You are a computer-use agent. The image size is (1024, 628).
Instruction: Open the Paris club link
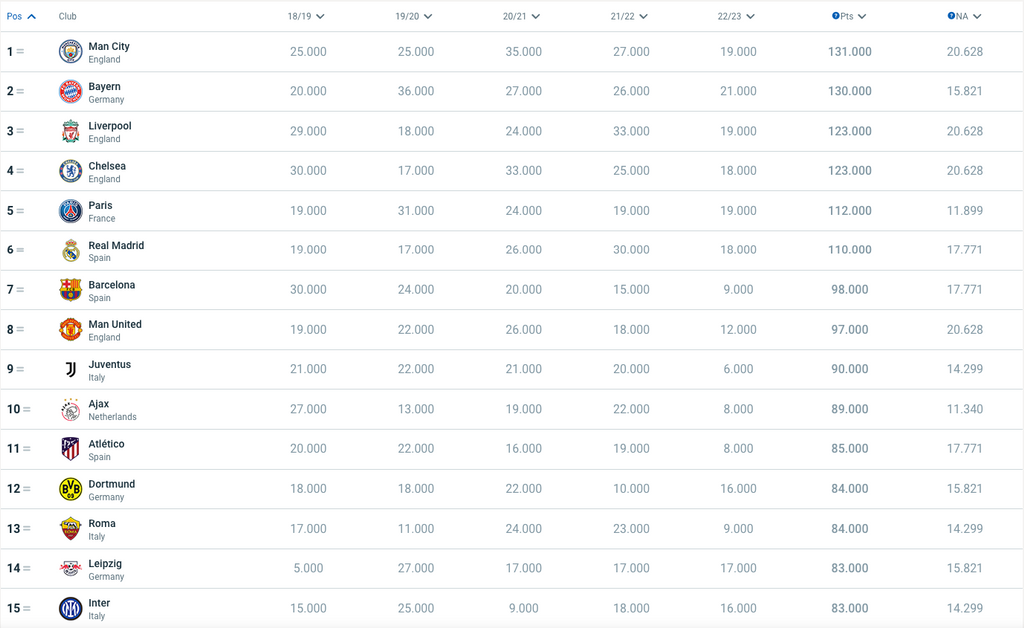pyautogui.click(x=100, y=205)
